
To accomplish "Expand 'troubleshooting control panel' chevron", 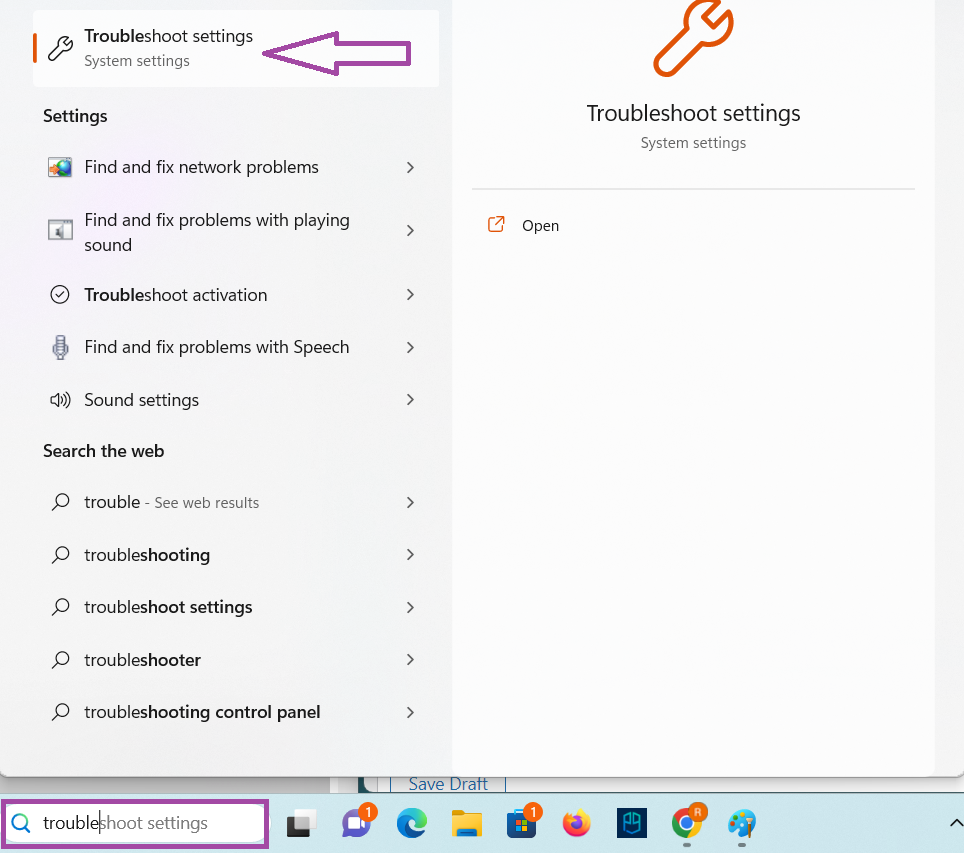I will pos(410,712).
